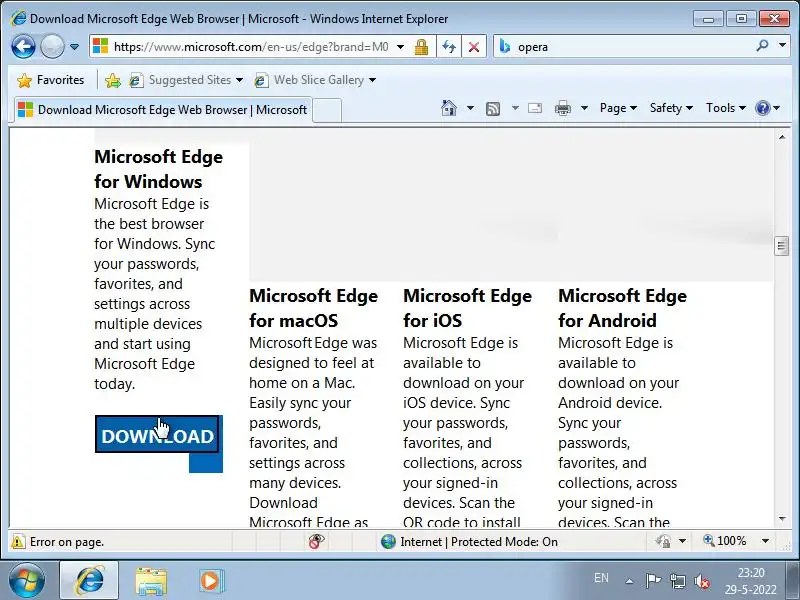Open Windows Explorer from taskbar
The image size is (800, 600).
151,581
